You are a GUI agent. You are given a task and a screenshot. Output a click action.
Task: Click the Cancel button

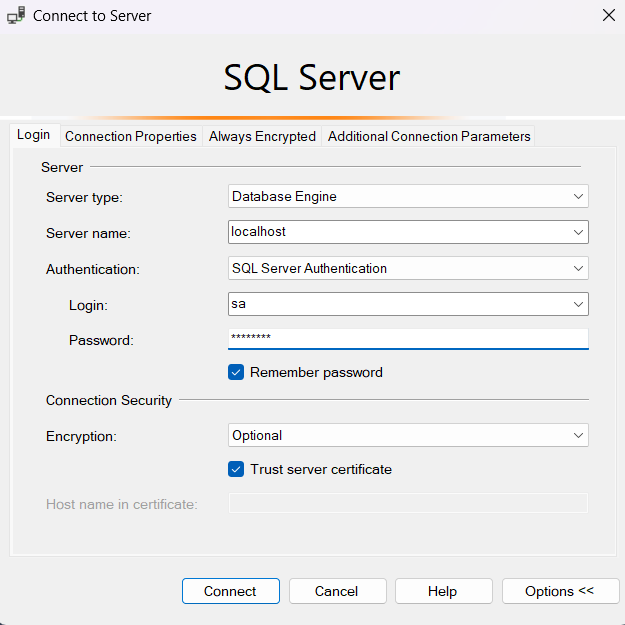(338, 591)
